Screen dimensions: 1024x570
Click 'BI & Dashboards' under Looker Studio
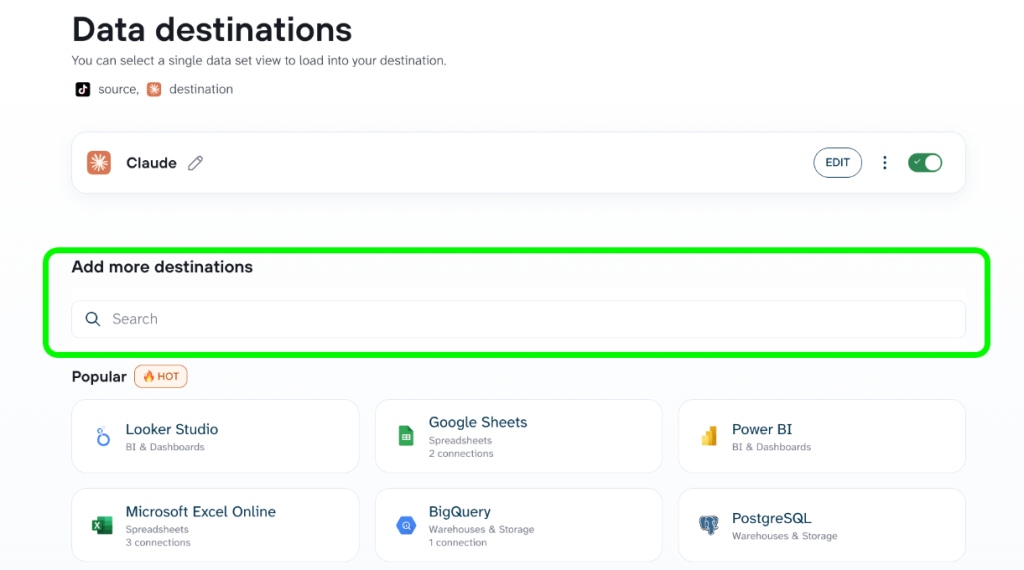165,447
